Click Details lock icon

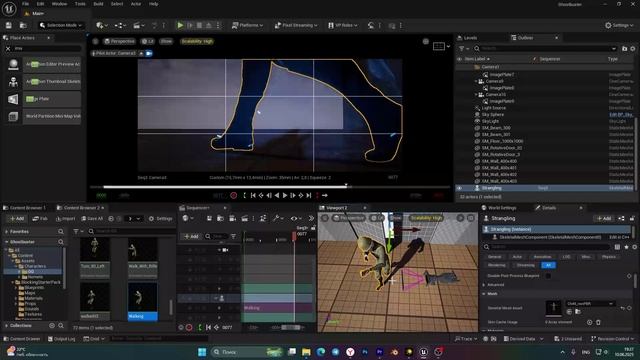click(632, 219)
